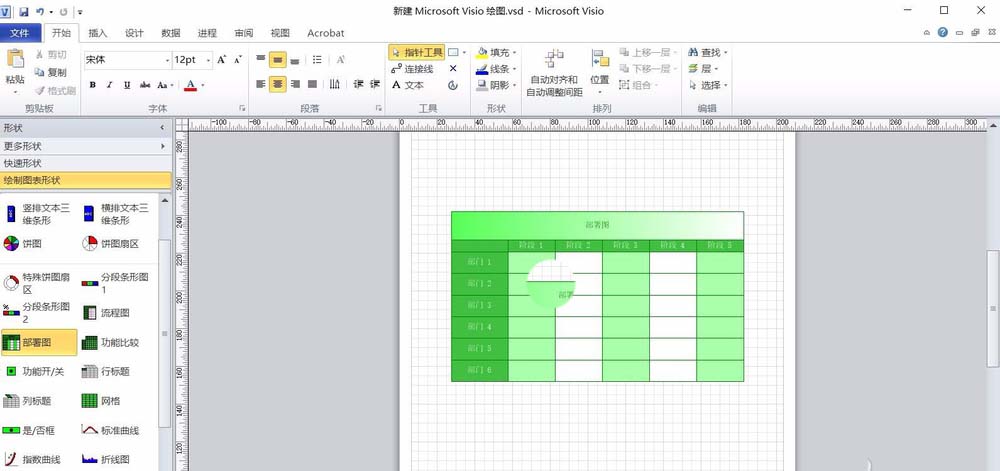The image size is (1000, 471).
Task: Click the red font color swatch button
Action: tap(190, 85)
